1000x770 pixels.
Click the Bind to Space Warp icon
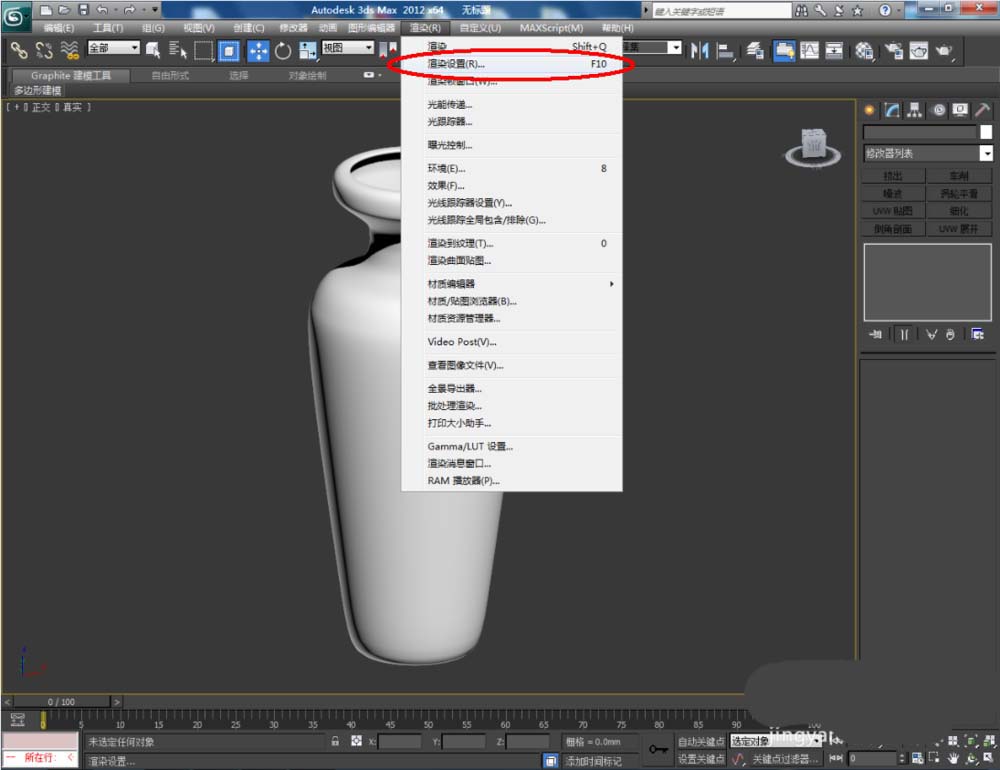(70, 50)
